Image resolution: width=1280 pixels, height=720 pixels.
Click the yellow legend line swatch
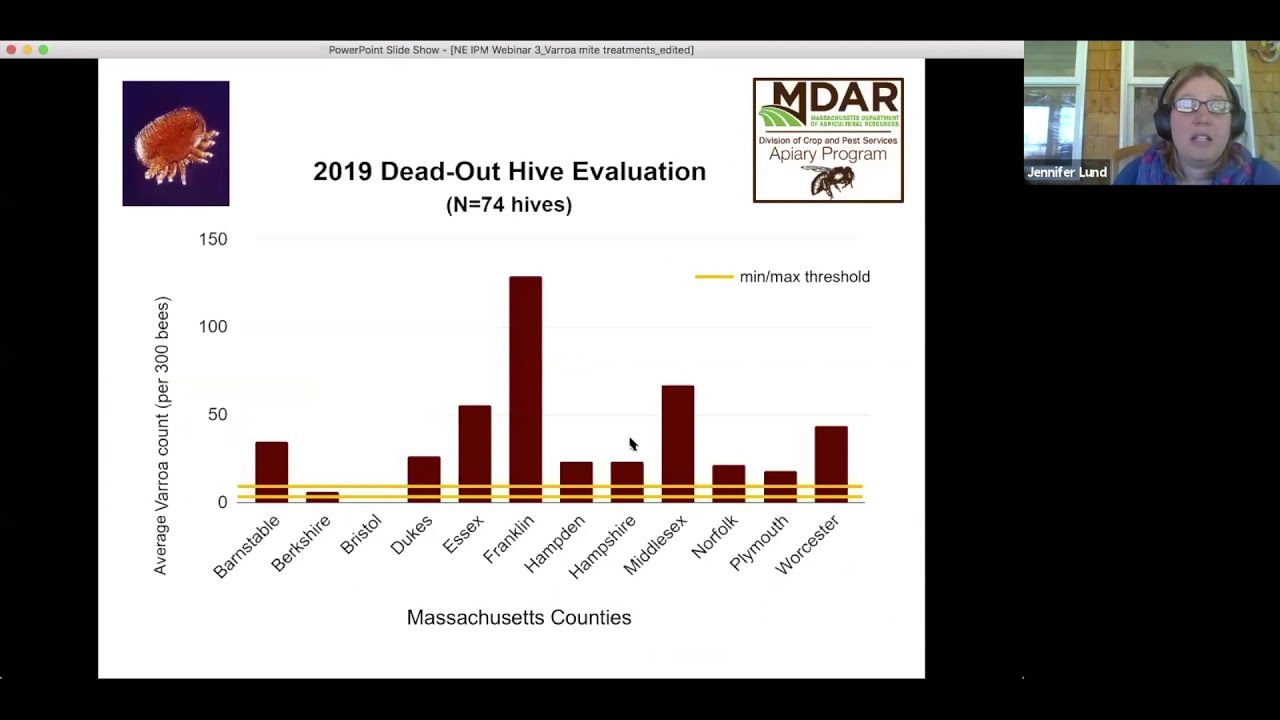(714, 277)
